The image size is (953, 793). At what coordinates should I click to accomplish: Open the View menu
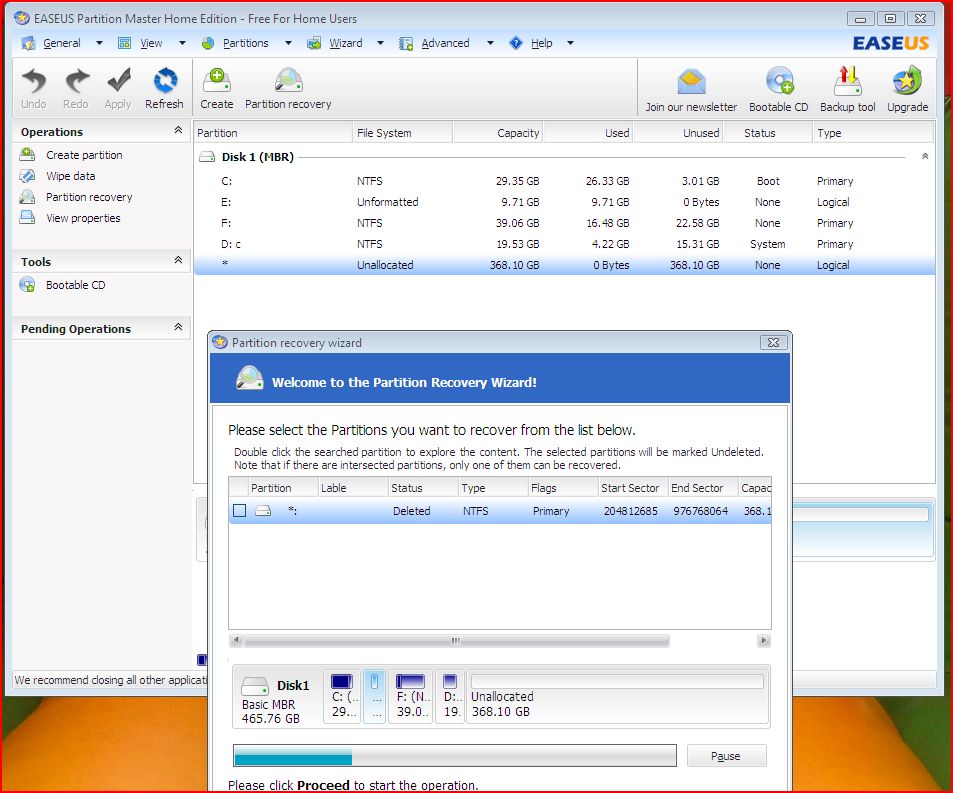click(x=151, y=43)
